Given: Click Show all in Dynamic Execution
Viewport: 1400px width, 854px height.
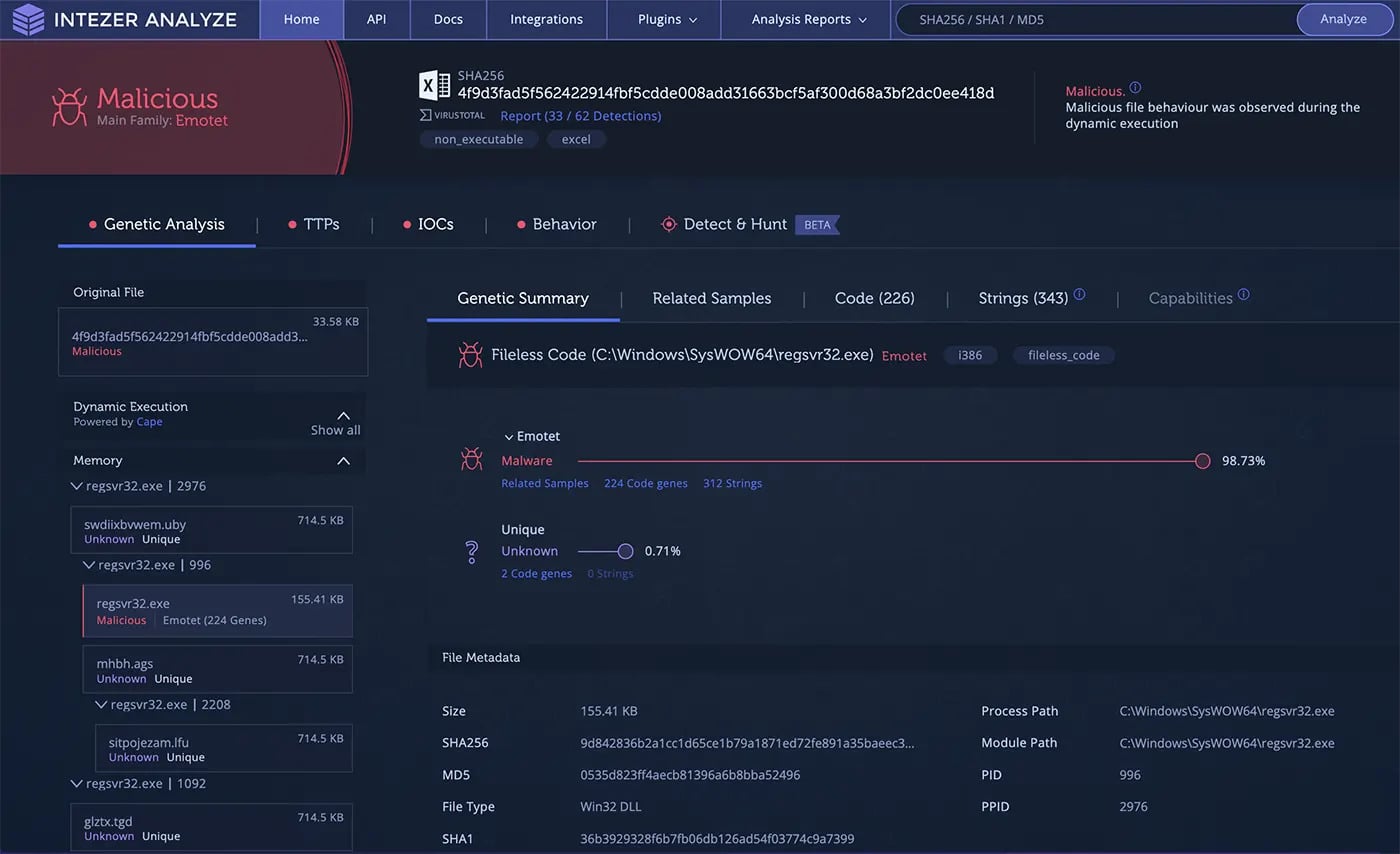Looking at the screenshot, I should (335, 430).
